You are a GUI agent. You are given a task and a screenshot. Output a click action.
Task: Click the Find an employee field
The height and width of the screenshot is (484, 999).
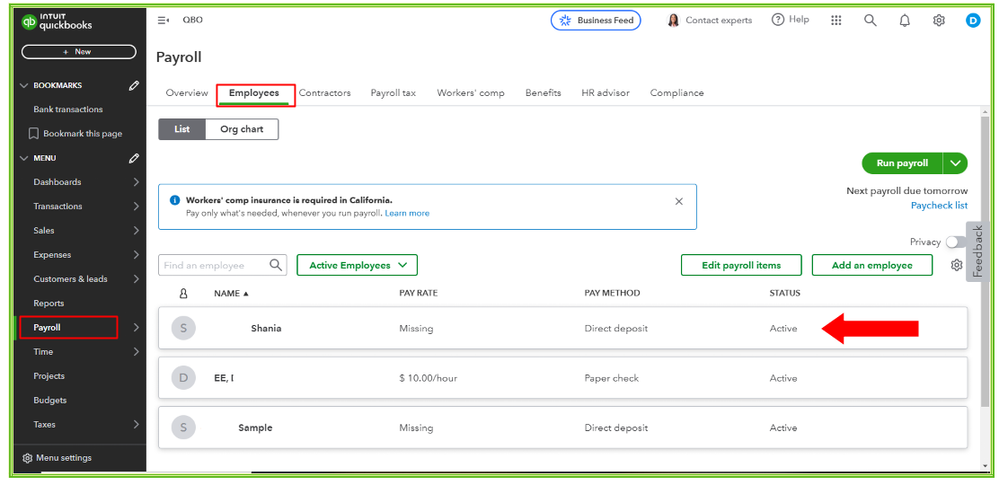(222, 265)
